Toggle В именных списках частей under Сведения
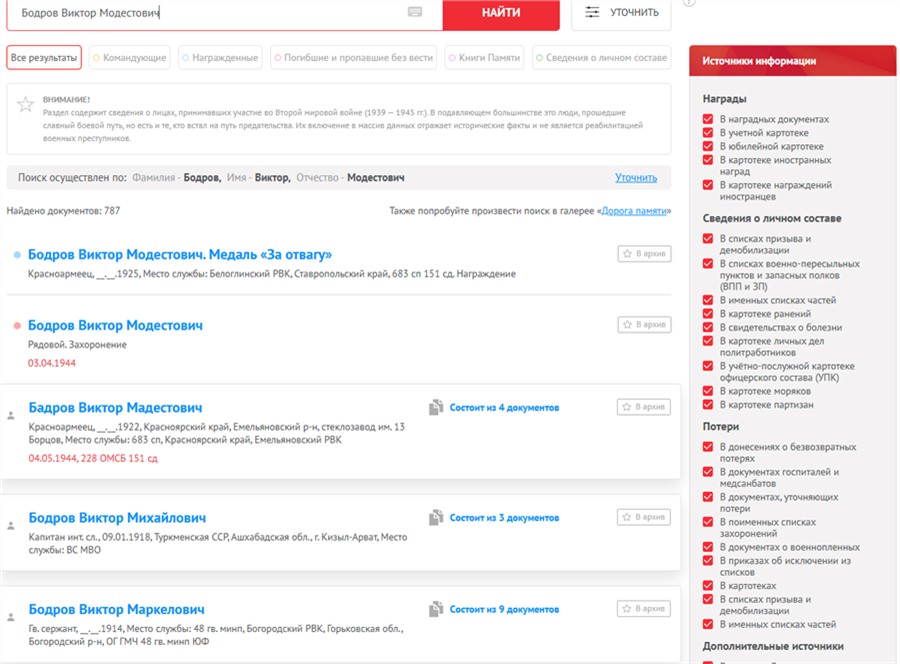 pos(708,300)
